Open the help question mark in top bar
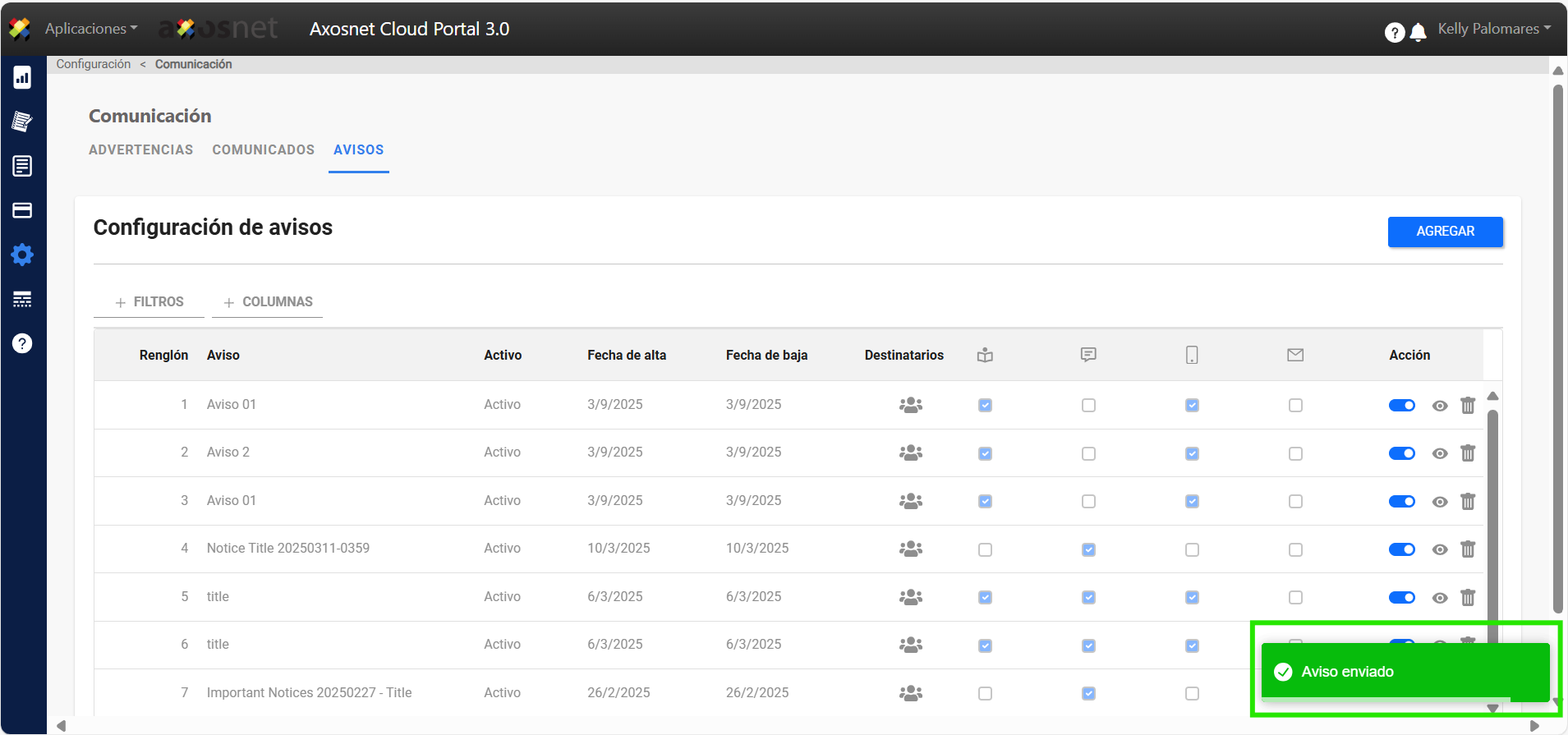This screenshot has width=1568, height=735. click(x=1394, y=32)
